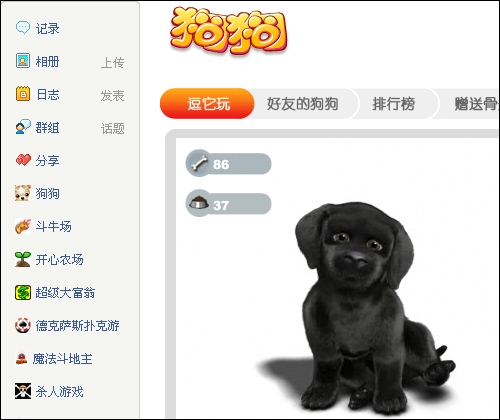Click the 发表 publish link
The height and width of the screenshot is (420, 500).
pos(113,95)
